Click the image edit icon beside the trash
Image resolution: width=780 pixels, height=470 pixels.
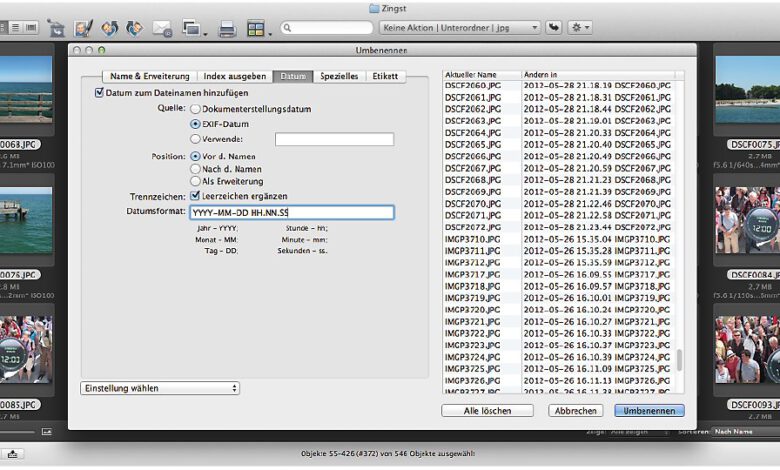coord(84,28)
